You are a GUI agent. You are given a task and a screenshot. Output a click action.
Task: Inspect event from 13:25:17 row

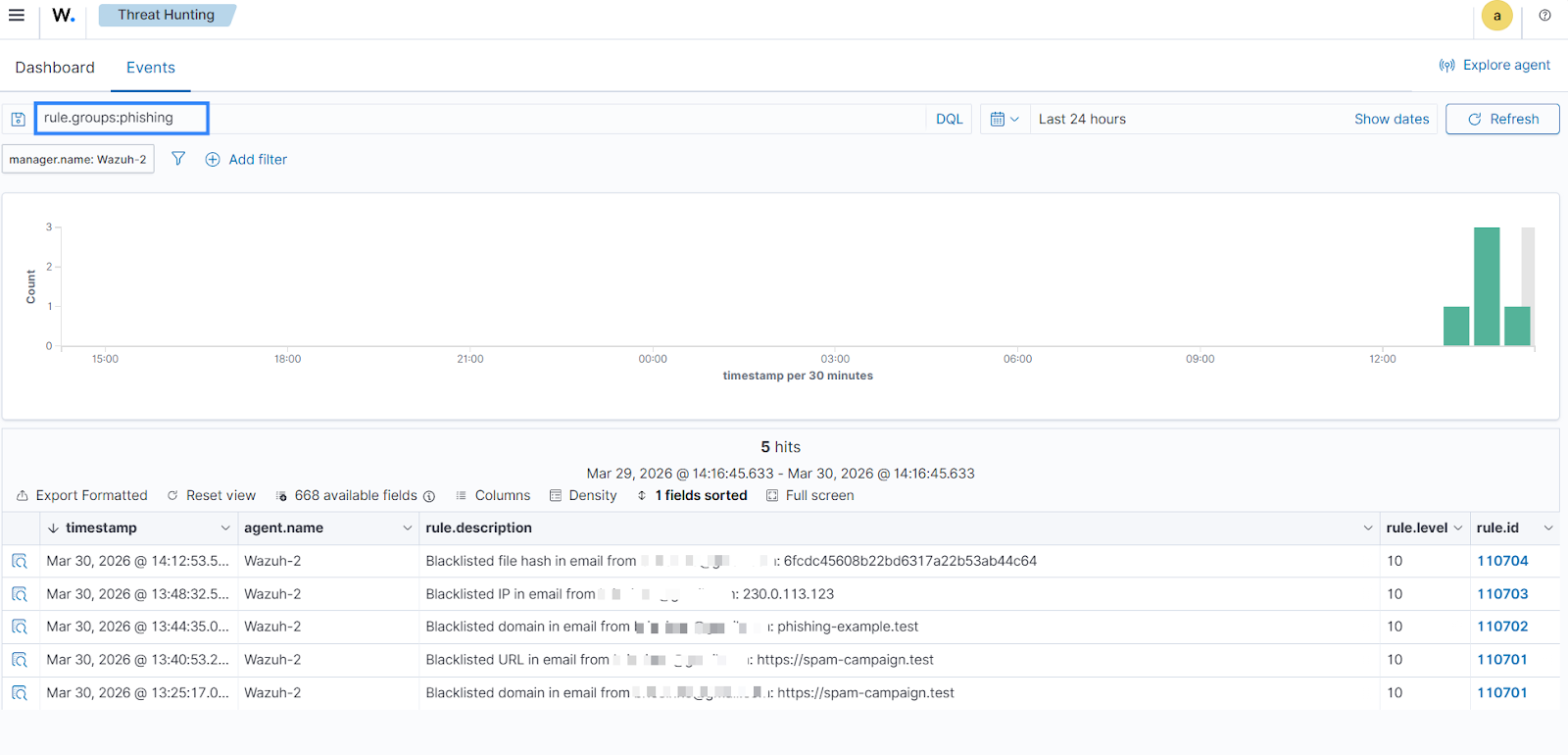(20, 692)
